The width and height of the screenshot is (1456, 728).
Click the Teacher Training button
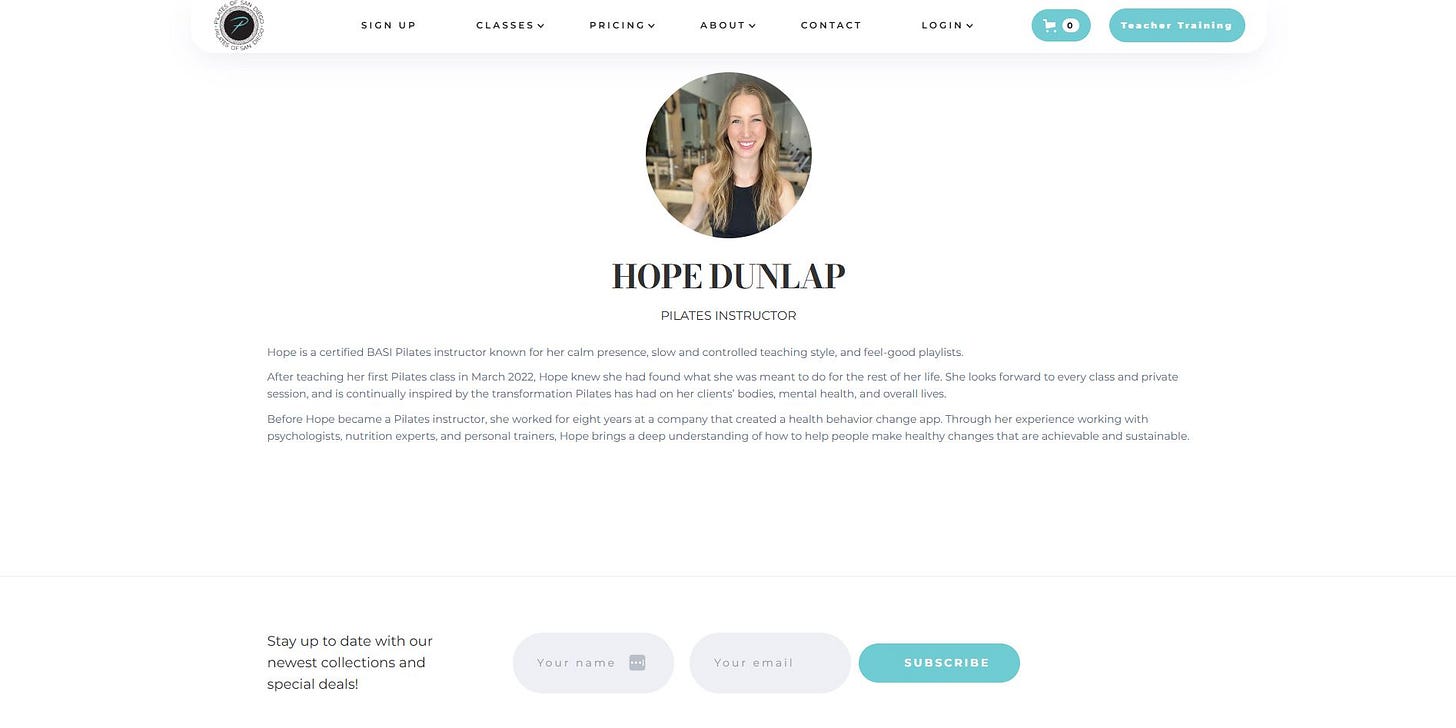1177,25
